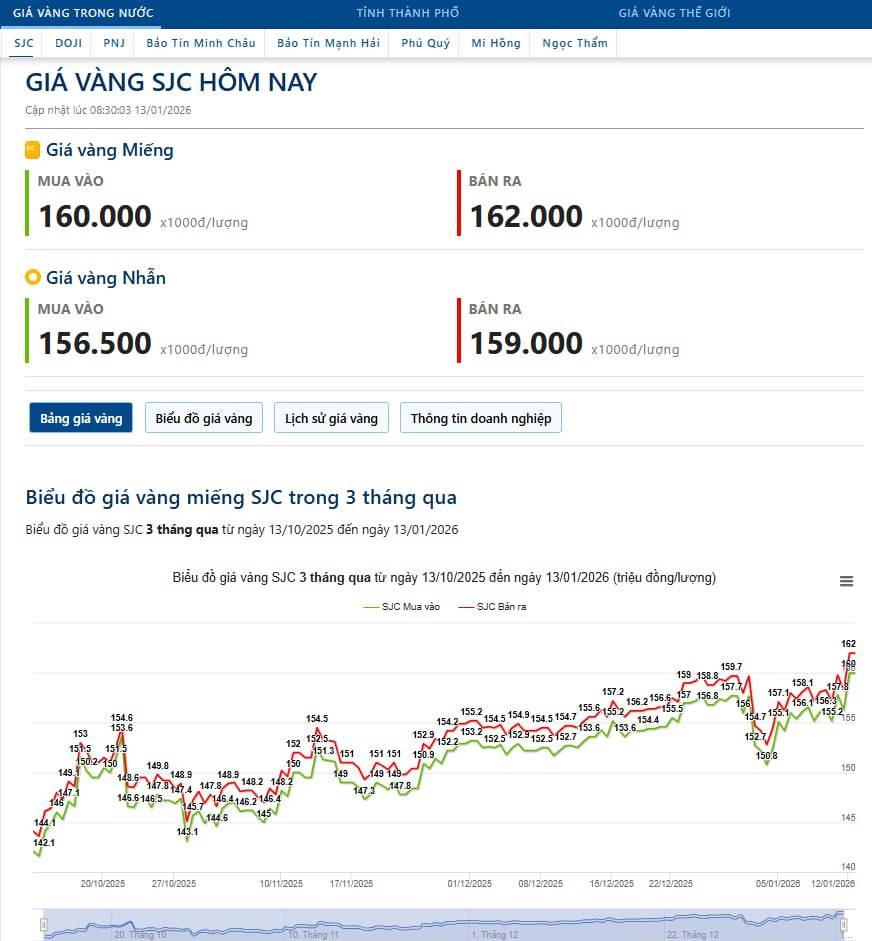The width and height of the screenshot is (872, 941).
Task: Select the PNJ gold brand tab
Action: (x=114, y=43)
